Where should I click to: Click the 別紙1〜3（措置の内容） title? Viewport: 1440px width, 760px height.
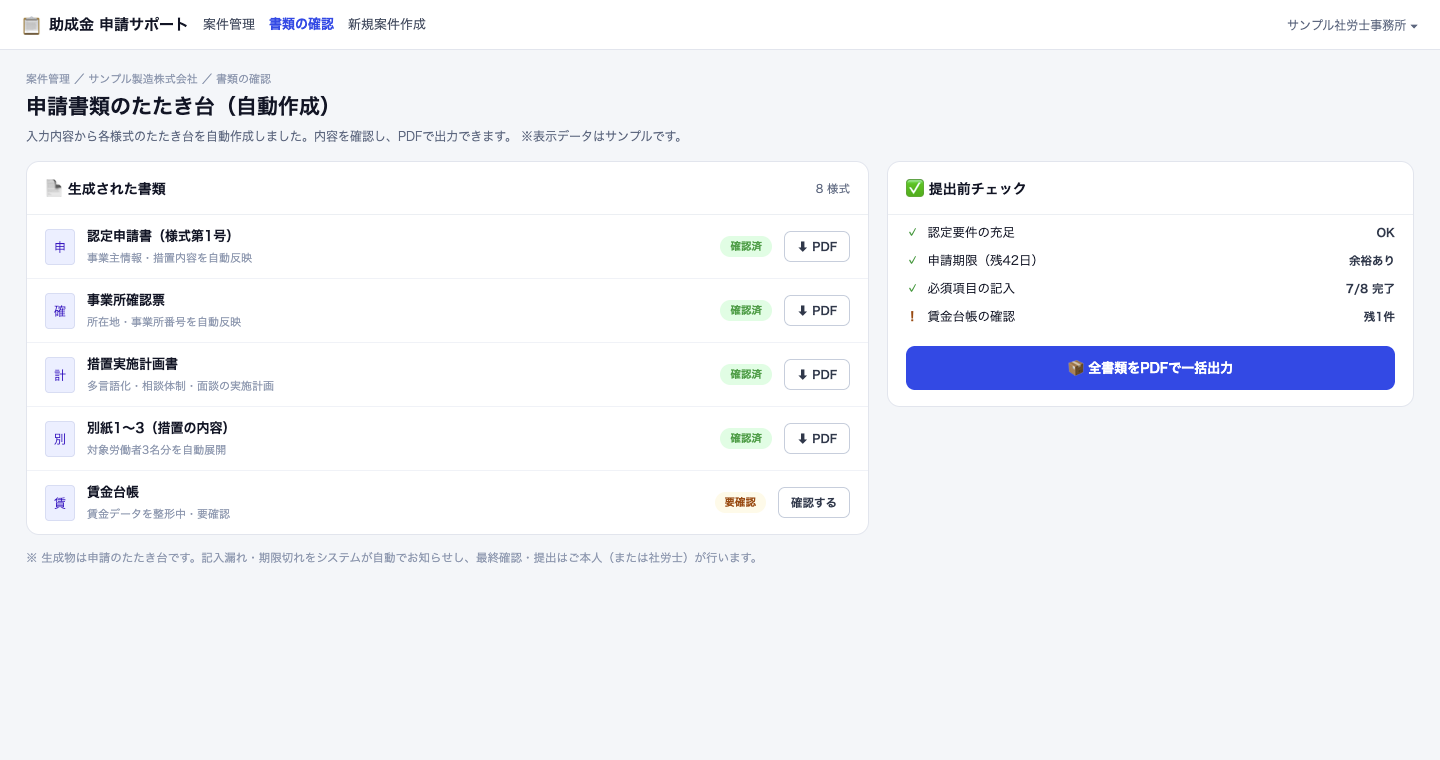(x=161, y=428)
